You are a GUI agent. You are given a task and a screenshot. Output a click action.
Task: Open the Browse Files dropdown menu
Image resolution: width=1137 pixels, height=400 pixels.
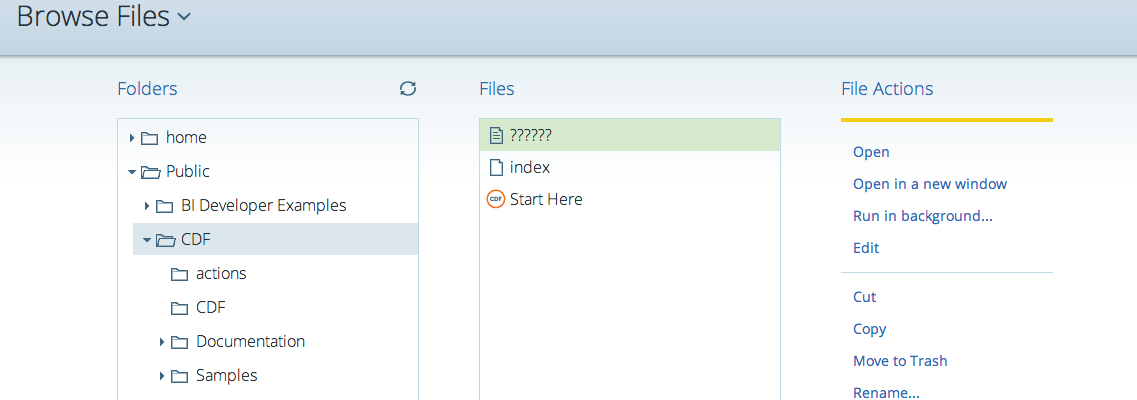coord(184,17)
